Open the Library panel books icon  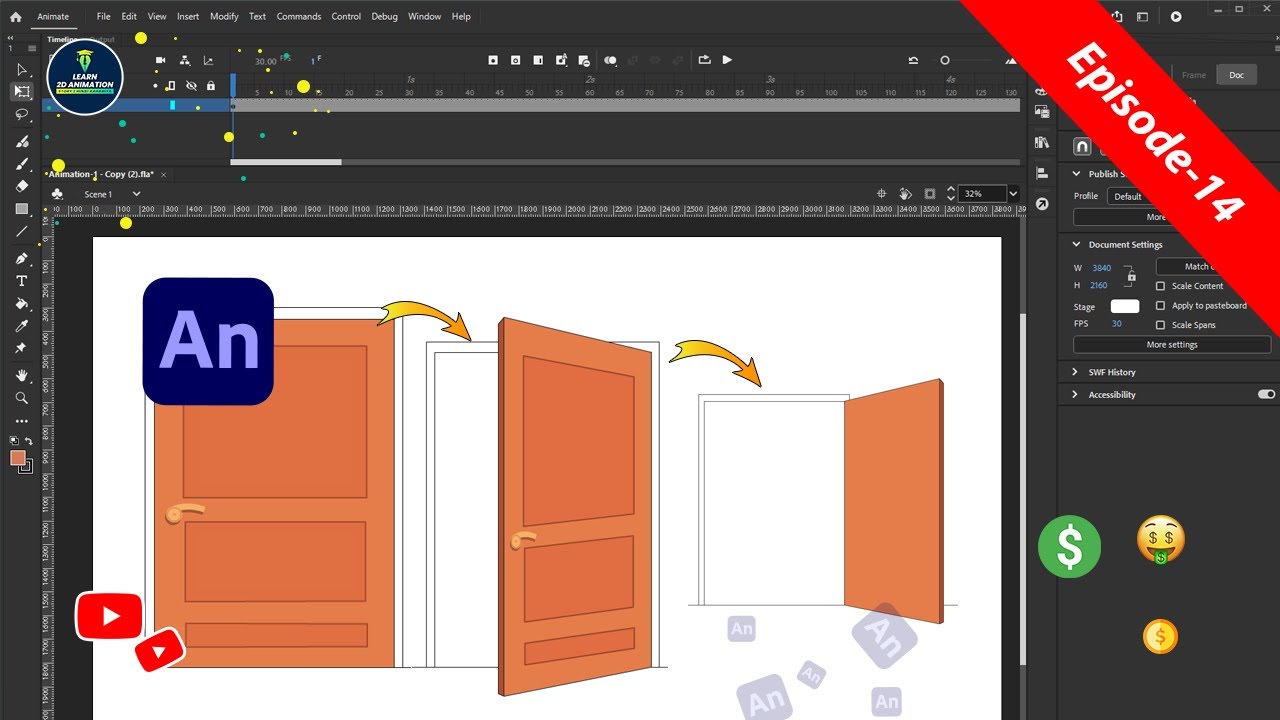1042,142
